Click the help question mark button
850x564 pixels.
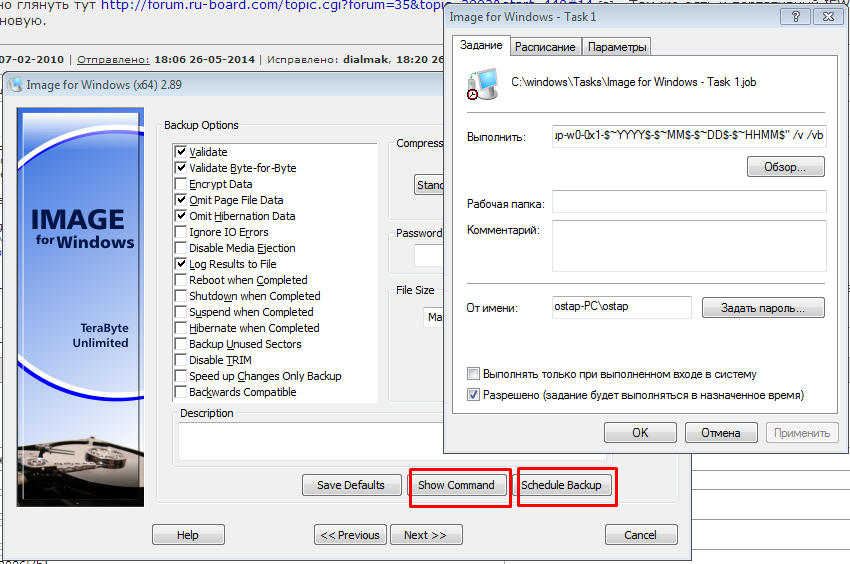795,17
